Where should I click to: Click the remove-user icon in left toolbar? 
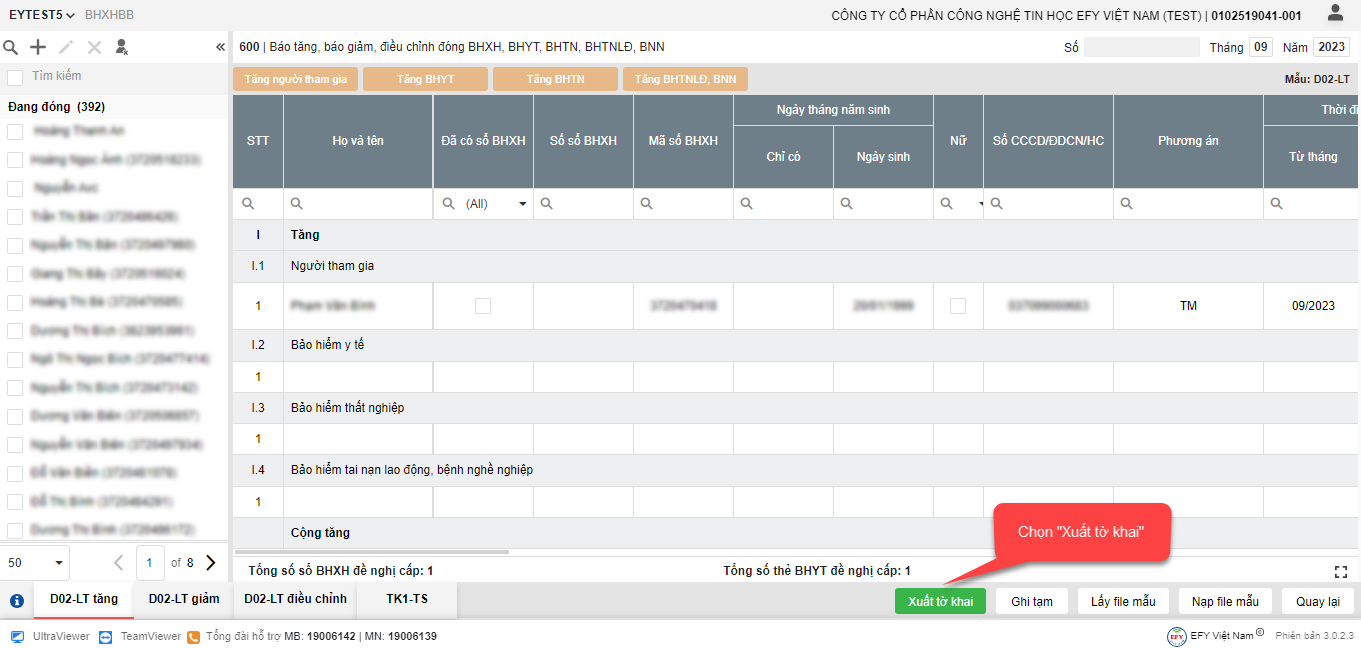pyautogui.click(x=122, y=47)
